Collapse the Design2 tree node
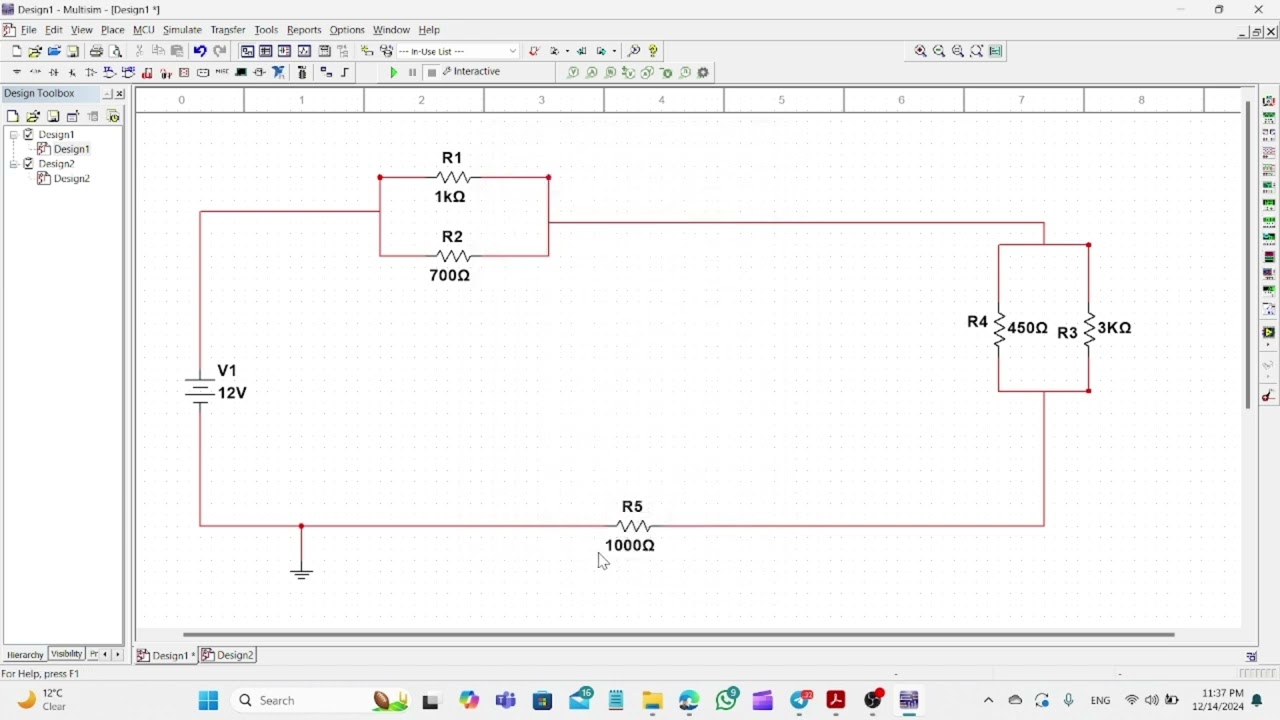This screenshot has width=1280, height=720. pos(14,164)
